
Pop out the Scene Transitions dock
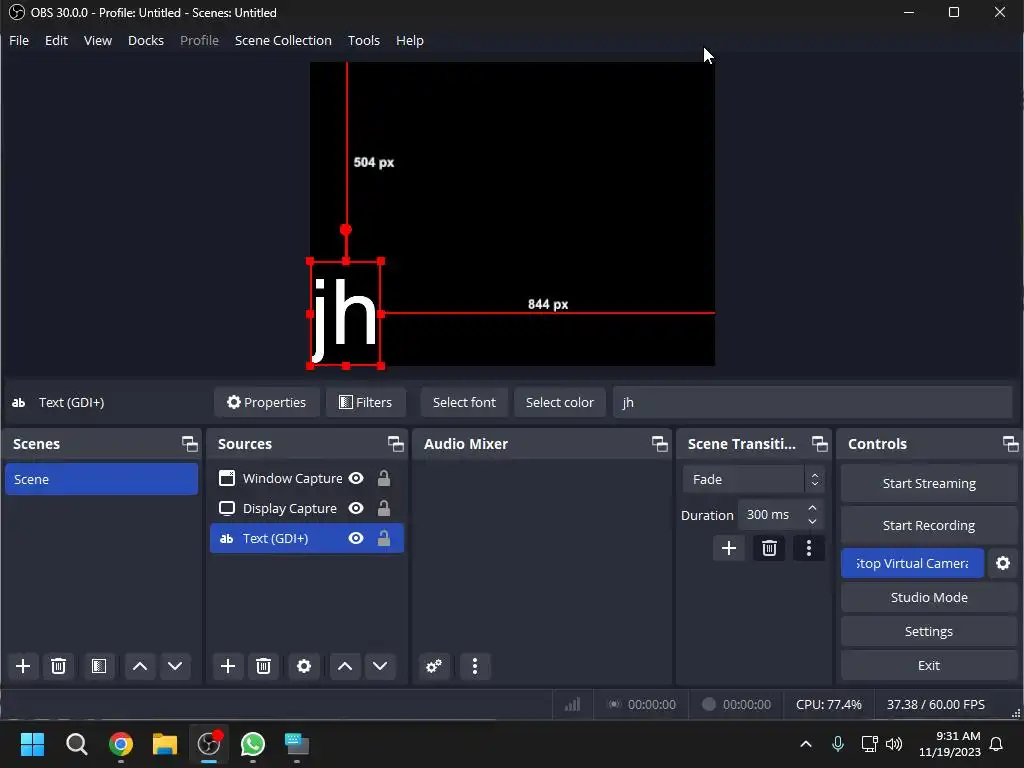pos(820,444)
